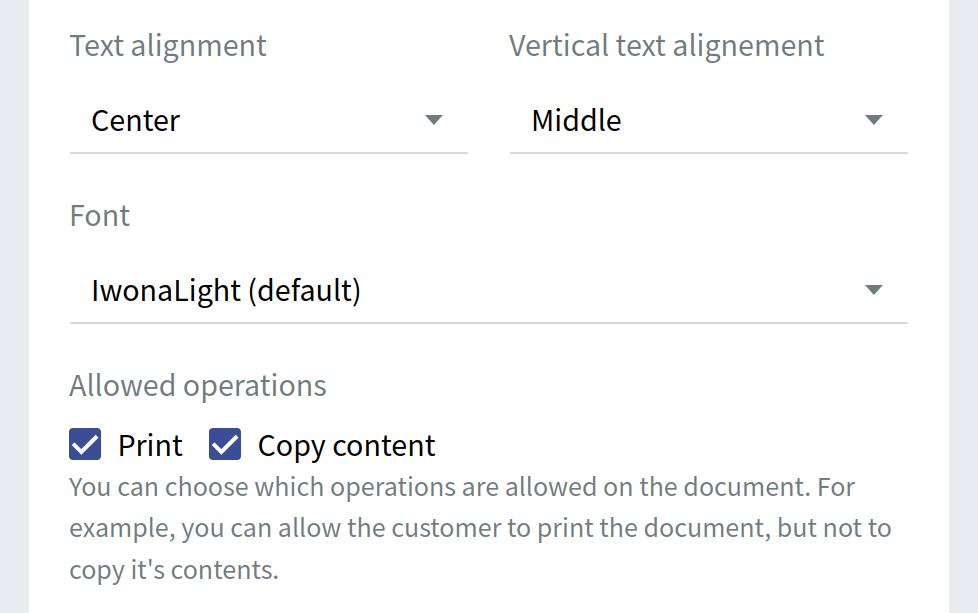Click the checkmark inside the Print checkbox
Image resolution: width=978 pixels, height=613 pixels.
coord(85,444)
